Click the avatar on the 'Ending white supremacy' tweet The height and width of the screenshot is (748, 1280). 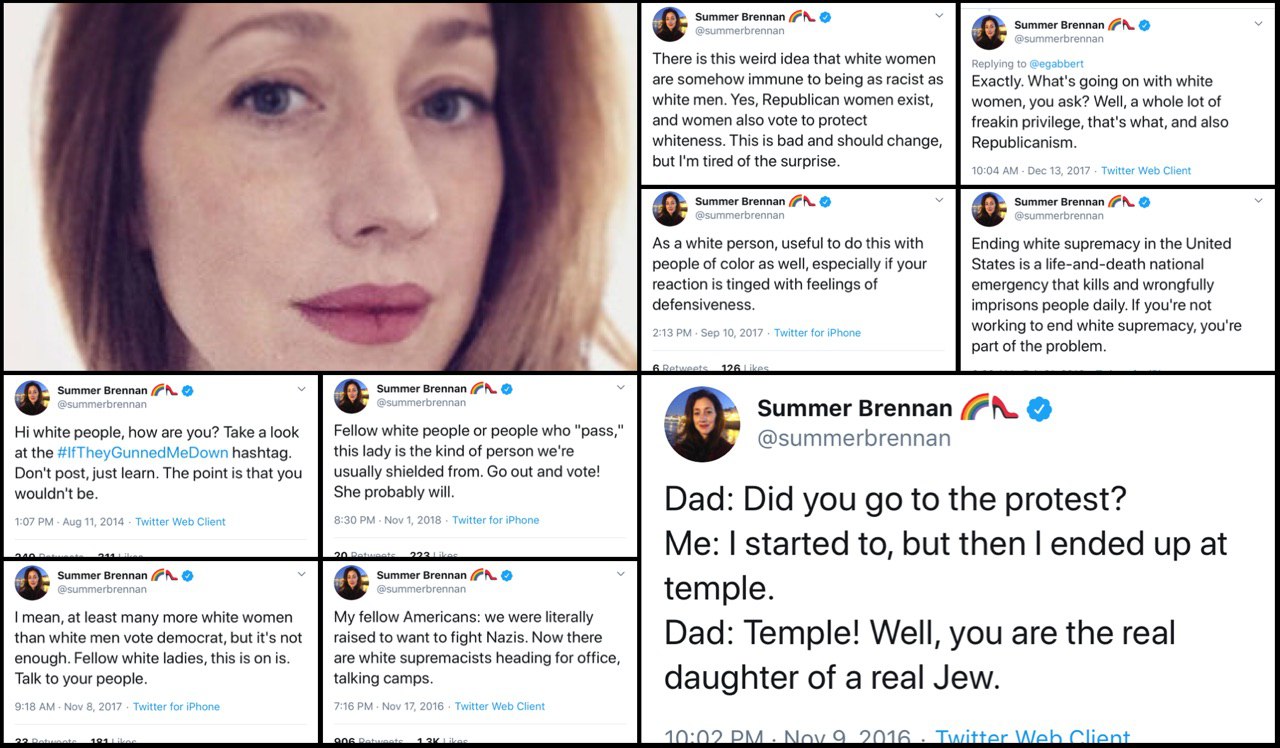(988, 208)
